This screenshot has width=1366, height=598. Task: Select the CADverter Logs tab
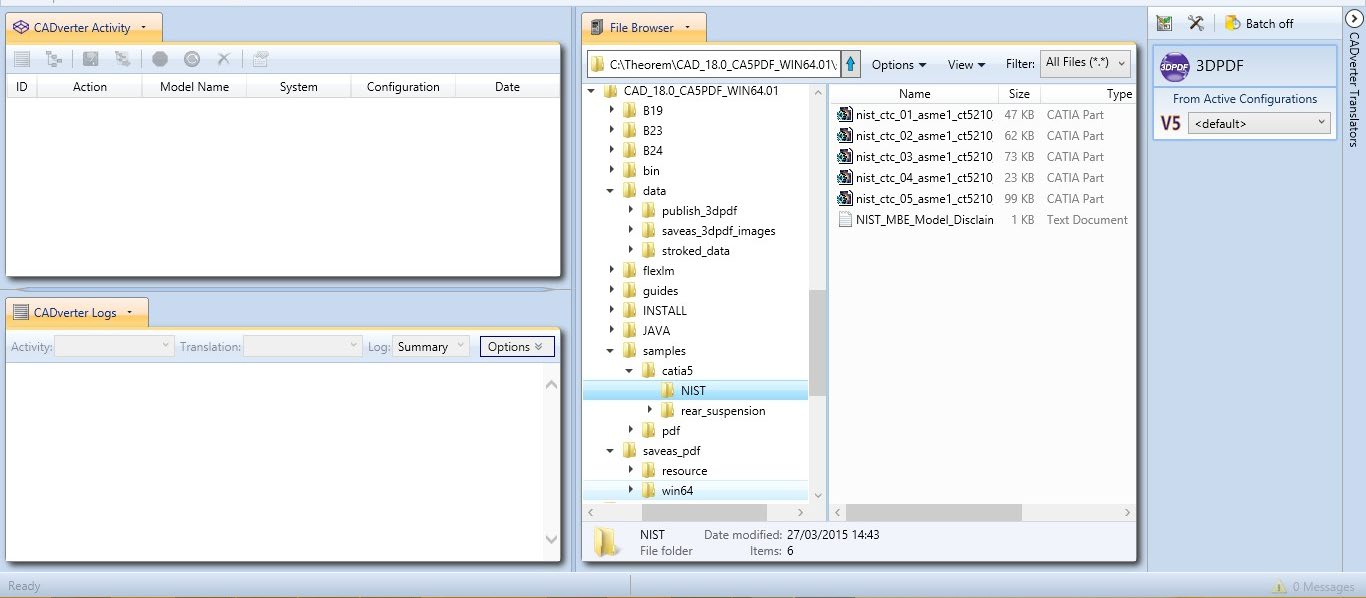77,313
